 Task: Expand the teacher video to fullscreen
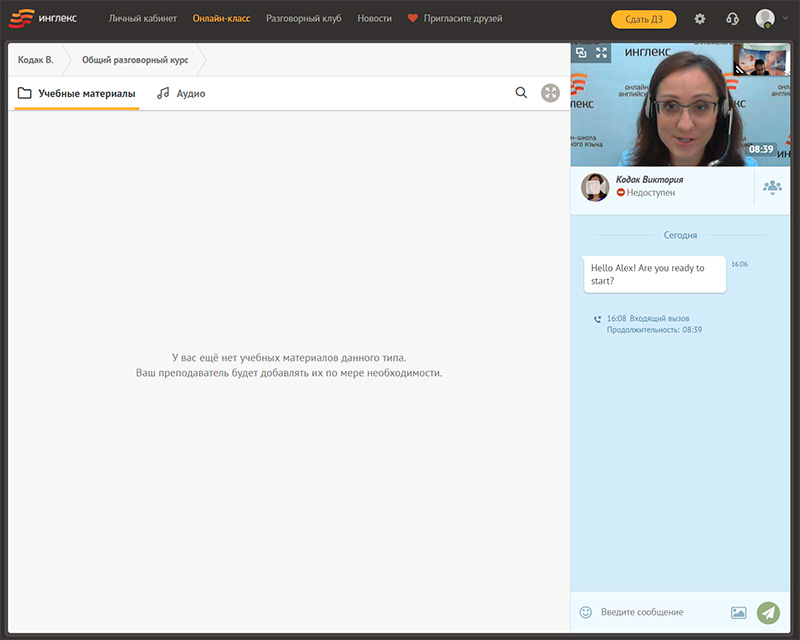pyautogui.click(x=601, y=52)
